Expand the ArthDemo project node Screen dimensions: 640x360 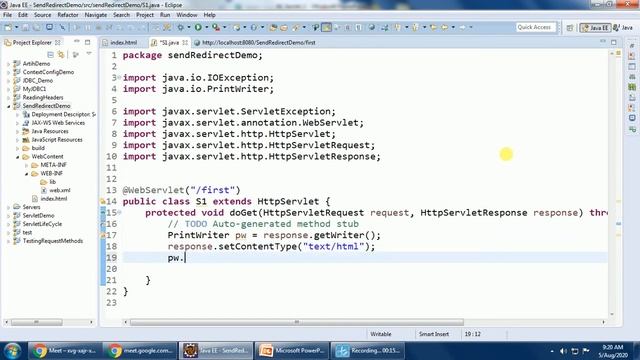coord(9,64)
